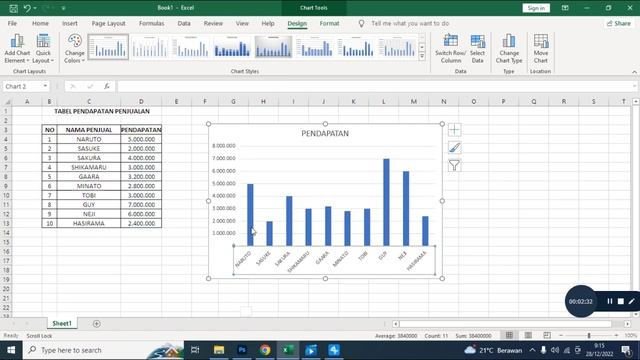The height and width of the screenshot is (360, 640).
Task: Click the zoom out minus button
Action: (561, 336)
